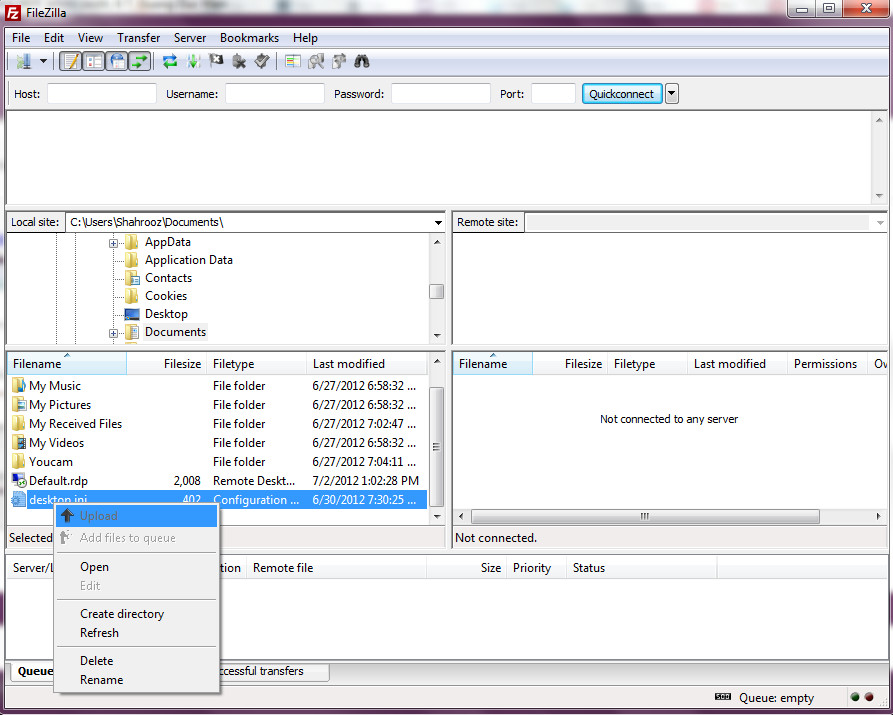Viewport: 893px width, 715px height.
Task: Click the desktop.ini file icon
Action: point(19,500)
